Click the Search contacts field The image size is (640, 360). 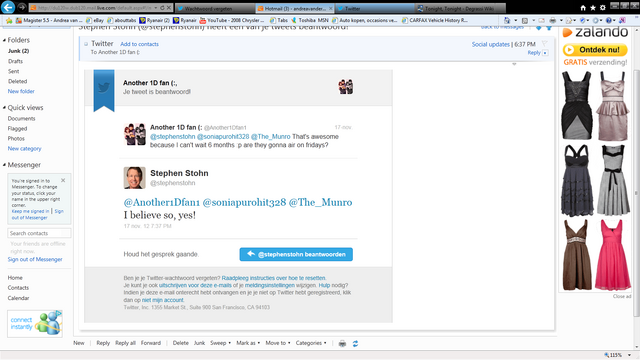pyautogui.click(x=39, y=233)
